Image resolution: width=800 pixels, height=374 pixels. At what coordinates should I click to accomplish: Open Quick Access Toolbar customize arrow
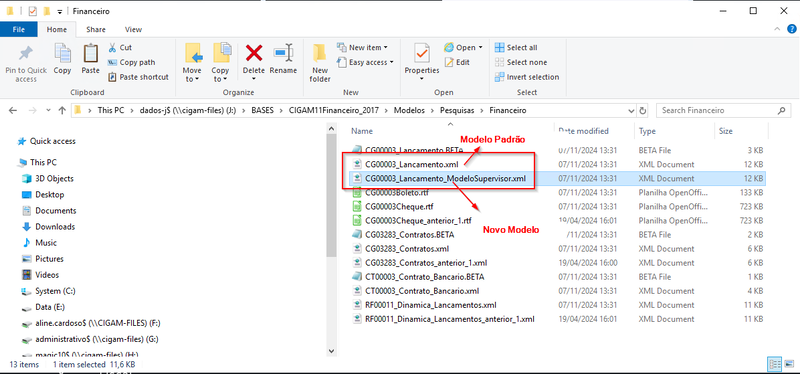(60, 11)
